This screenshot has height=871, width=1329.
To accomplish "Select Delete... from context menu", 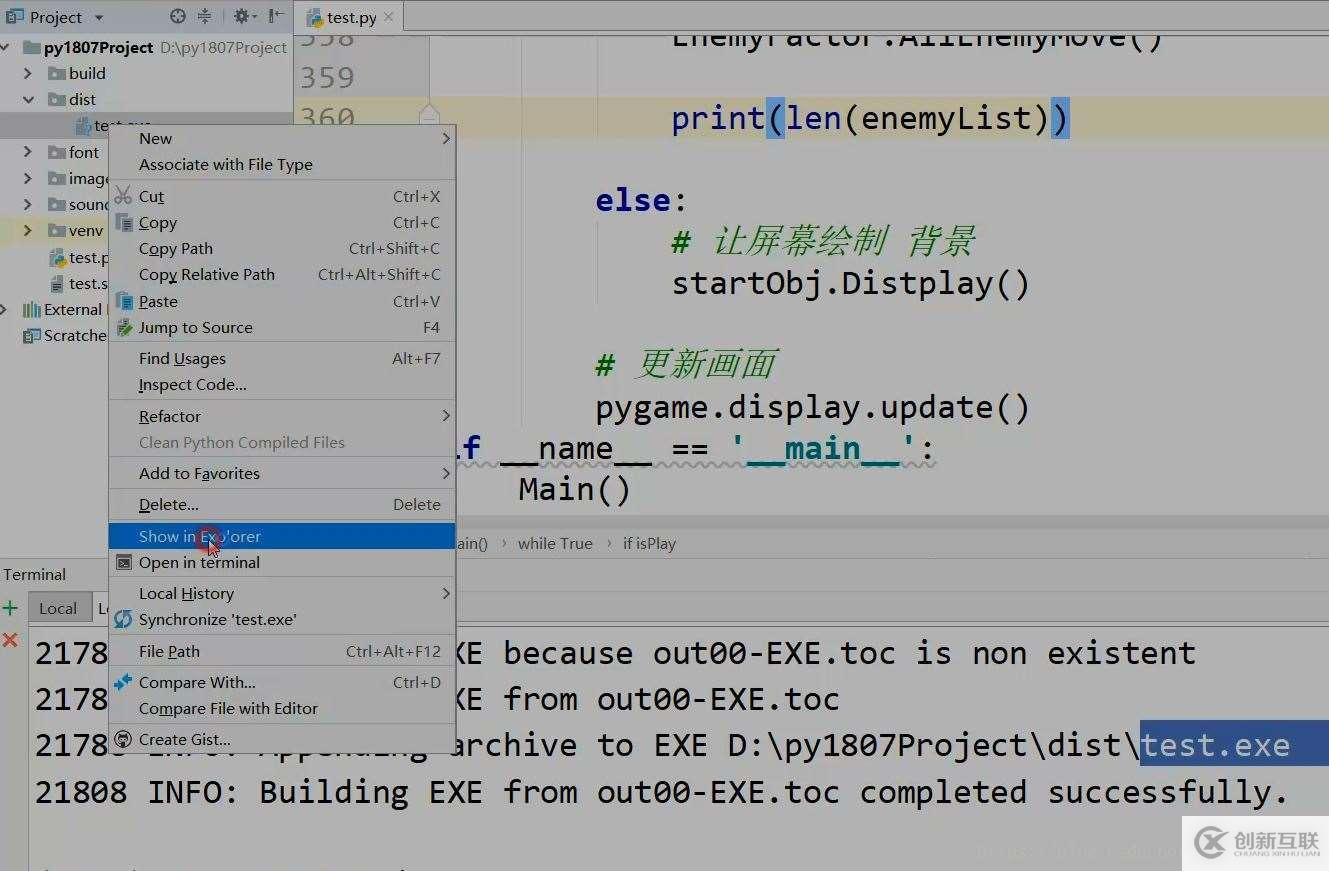I will [282, 504].
